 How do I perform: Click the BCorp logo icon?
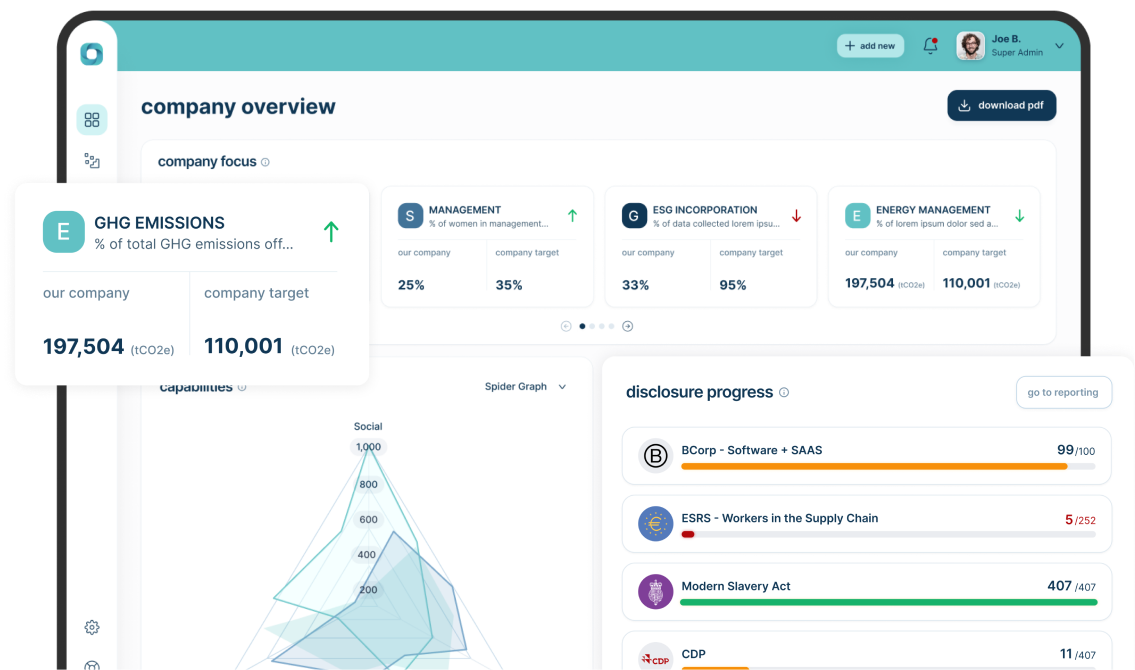click(656, 456)
